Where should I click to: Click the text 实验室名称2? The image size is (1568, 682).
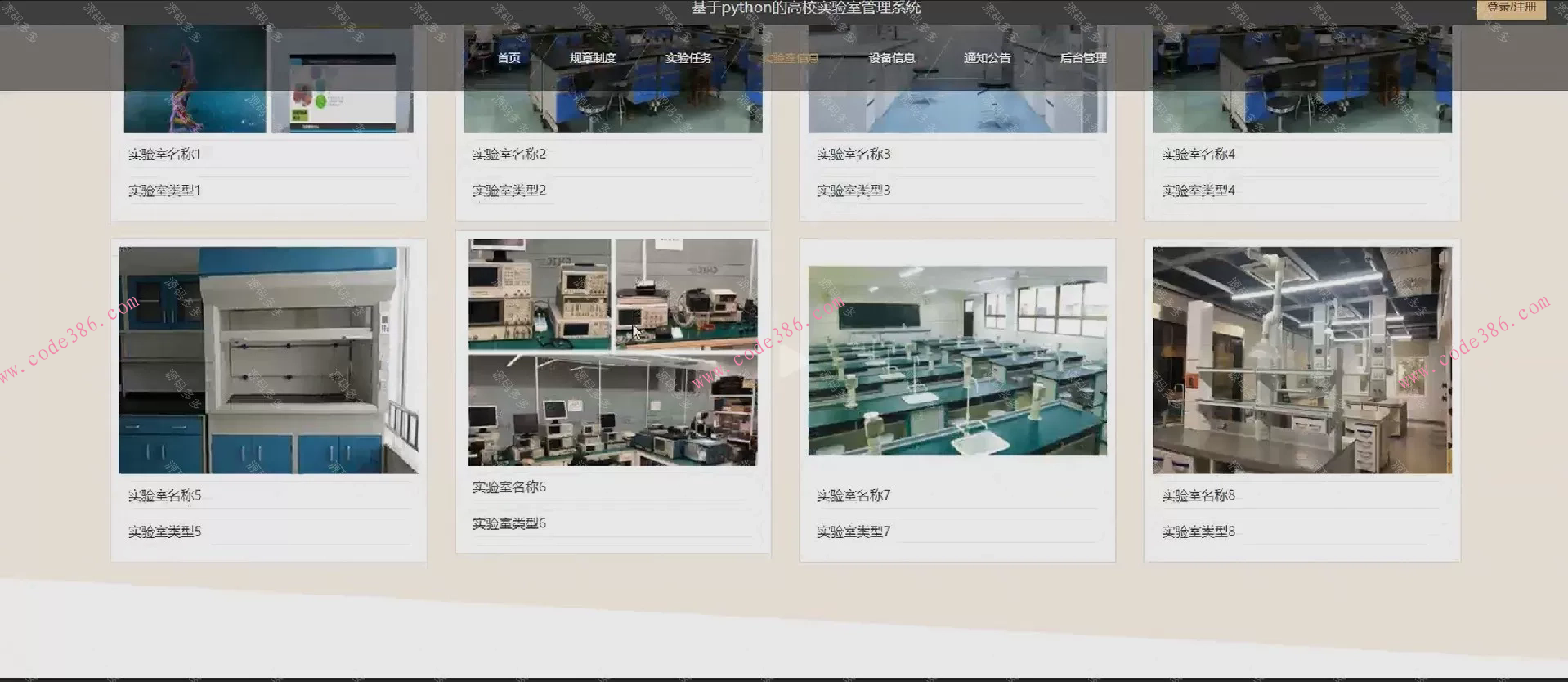[509, 154]
